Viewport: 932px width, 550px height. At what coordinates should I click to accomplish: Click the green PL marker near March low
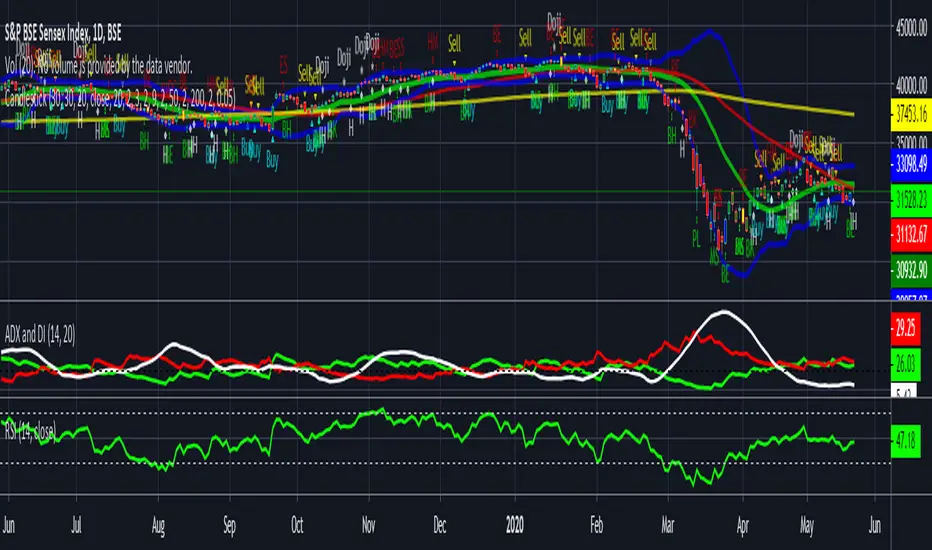(x=696, y=239)
